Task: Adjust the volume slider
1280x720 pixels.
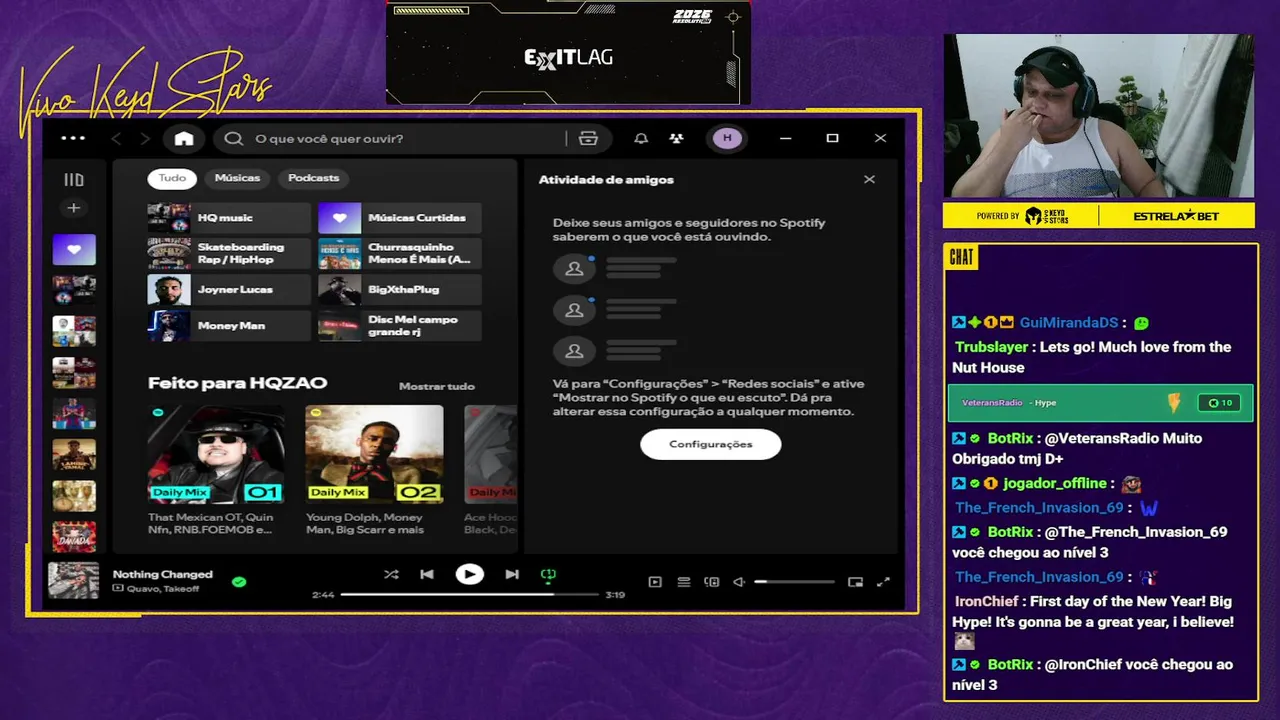Action: (794, 582)
